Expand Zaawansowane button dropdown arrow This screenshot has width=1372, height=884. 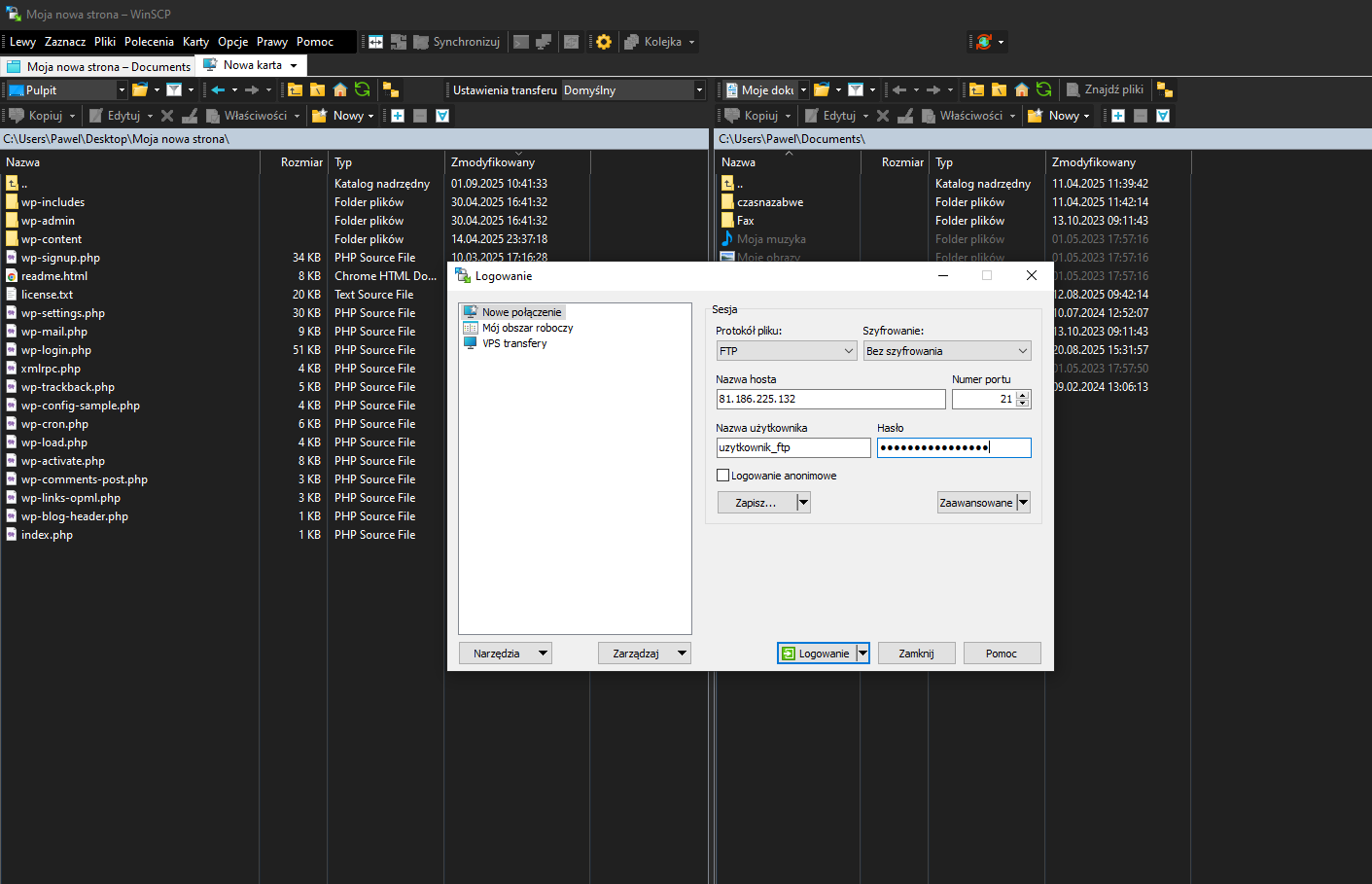coord(1023,503)
